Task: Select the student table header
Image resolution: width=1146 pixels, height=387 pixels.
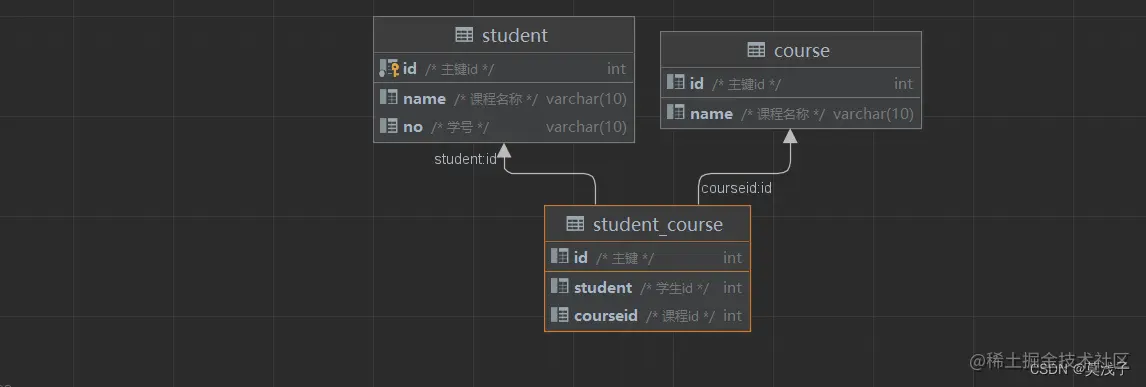Action: 504,35
